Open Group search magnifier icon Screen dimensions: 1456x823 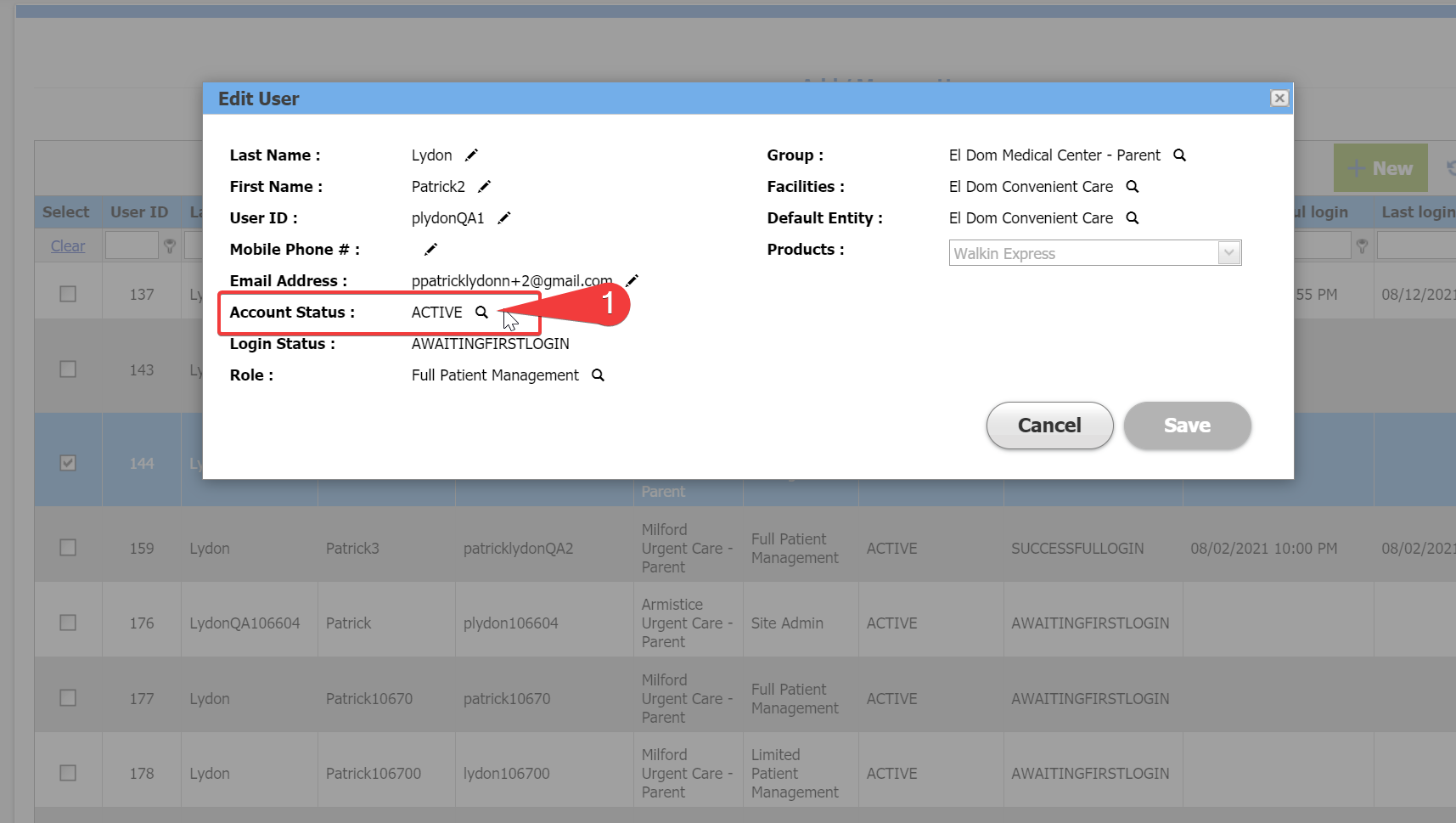pyautogui.click(x=1179, y=155)
